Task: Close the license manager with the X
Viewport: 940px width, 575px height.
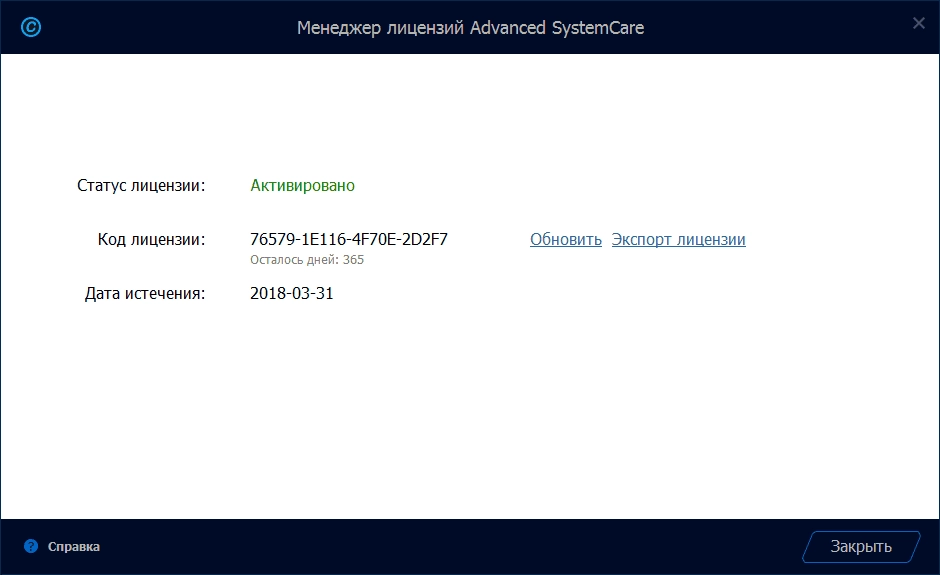Action: 918,23
